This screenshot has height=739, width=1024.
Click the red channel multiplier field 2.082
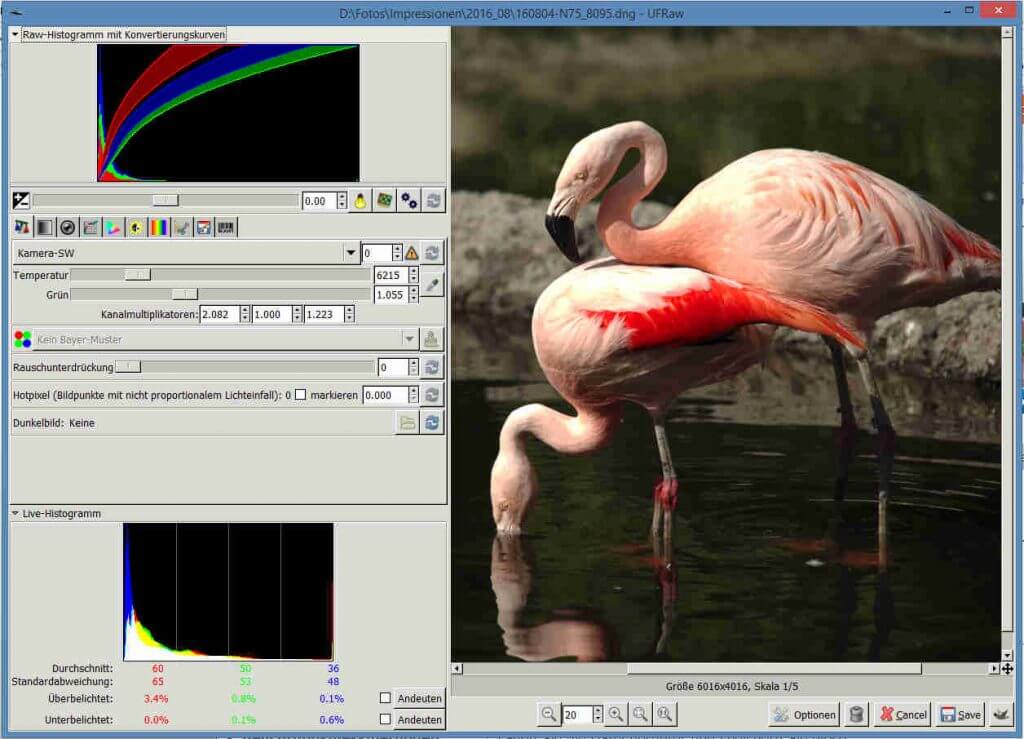click(x=219, y=315)
